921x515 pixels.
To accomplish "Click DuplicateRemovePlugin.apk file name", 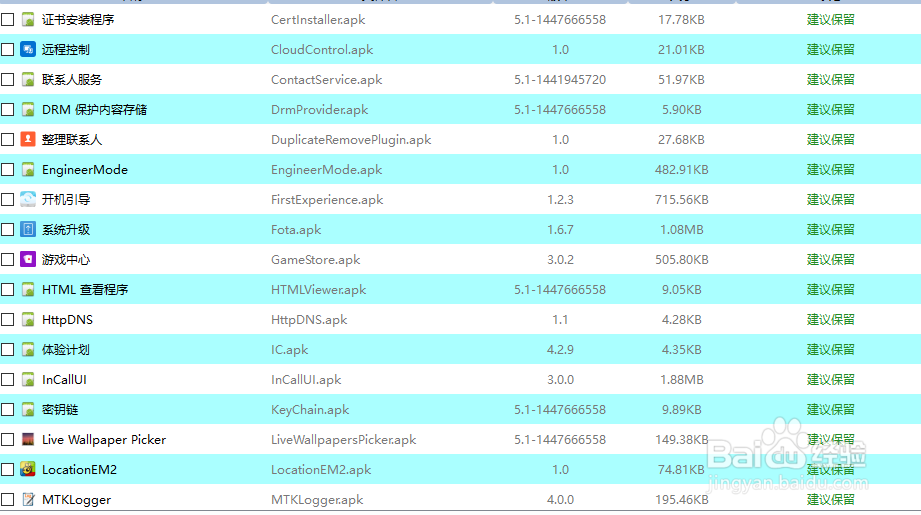I will click(x=351, y=140).
